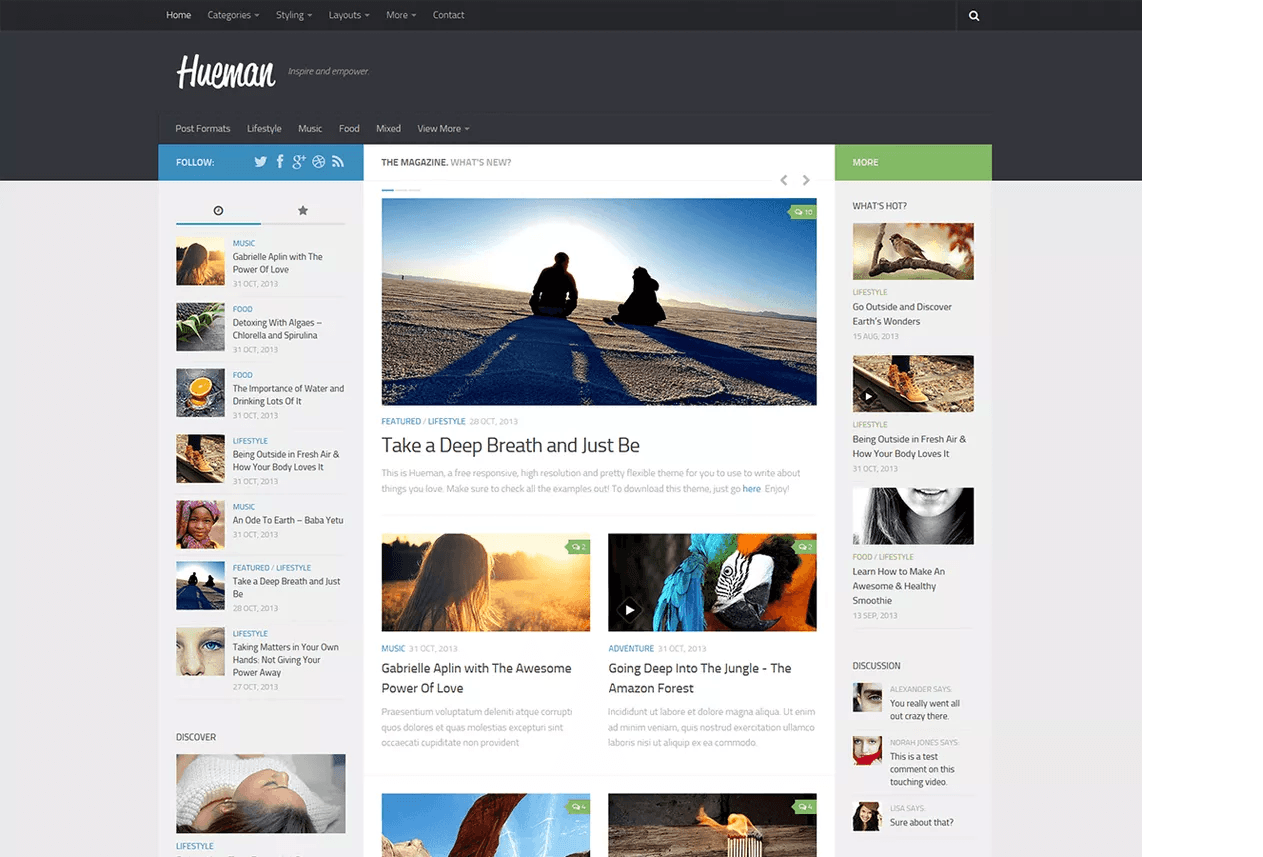
Task: Click the Featured category above main headline
Action: click(x=401, y=422)
